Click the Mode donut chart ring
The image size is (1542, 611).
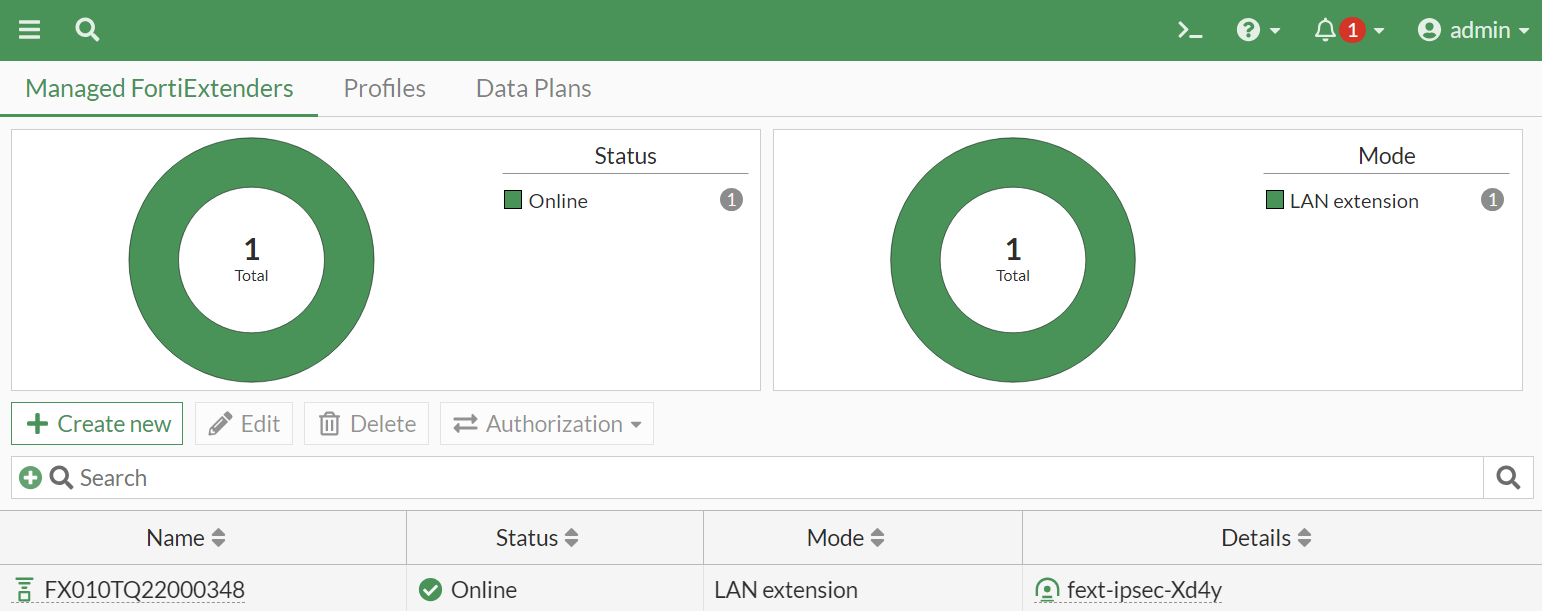[x=915, y=260]
